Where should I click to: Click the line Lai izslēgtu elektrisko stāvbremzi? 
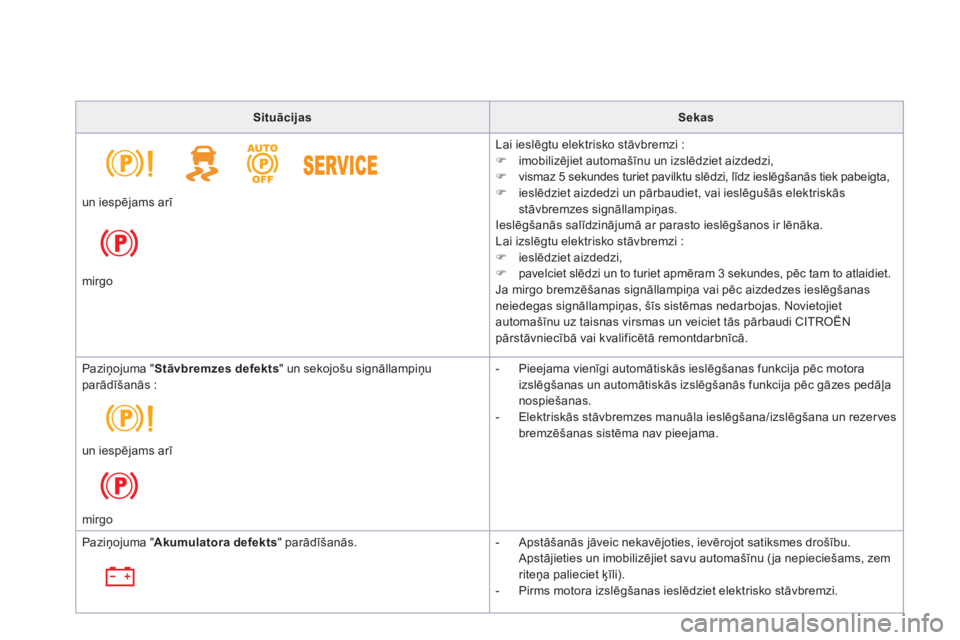click(589, 241)
